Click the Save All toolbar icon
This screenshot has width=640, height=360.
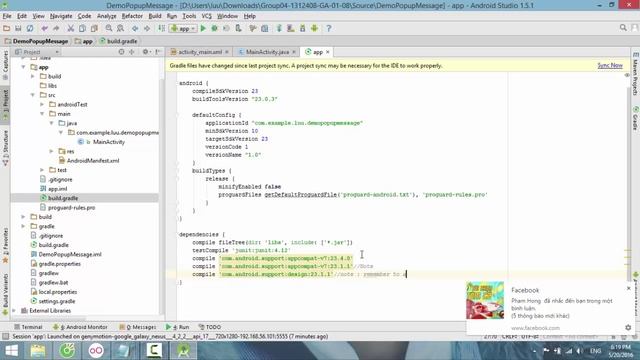click(x=18, y=28)
